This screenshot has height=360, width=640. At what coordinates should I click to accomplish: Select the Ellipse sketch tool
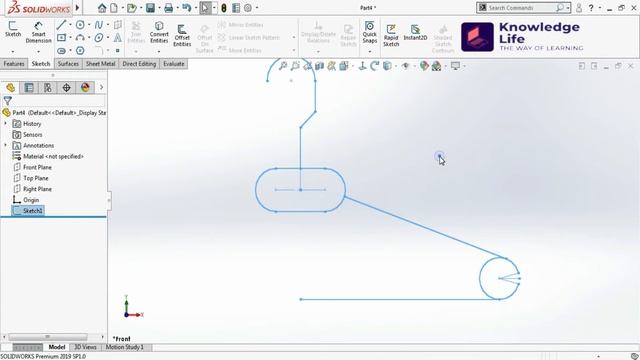point(99,38)
